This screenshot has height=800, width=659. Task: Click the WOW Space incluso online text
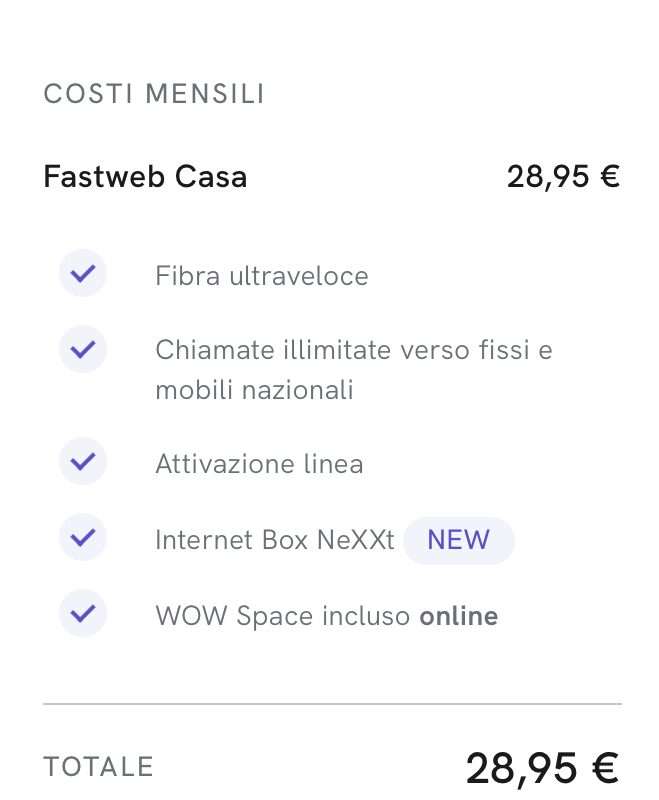(326, 616)
